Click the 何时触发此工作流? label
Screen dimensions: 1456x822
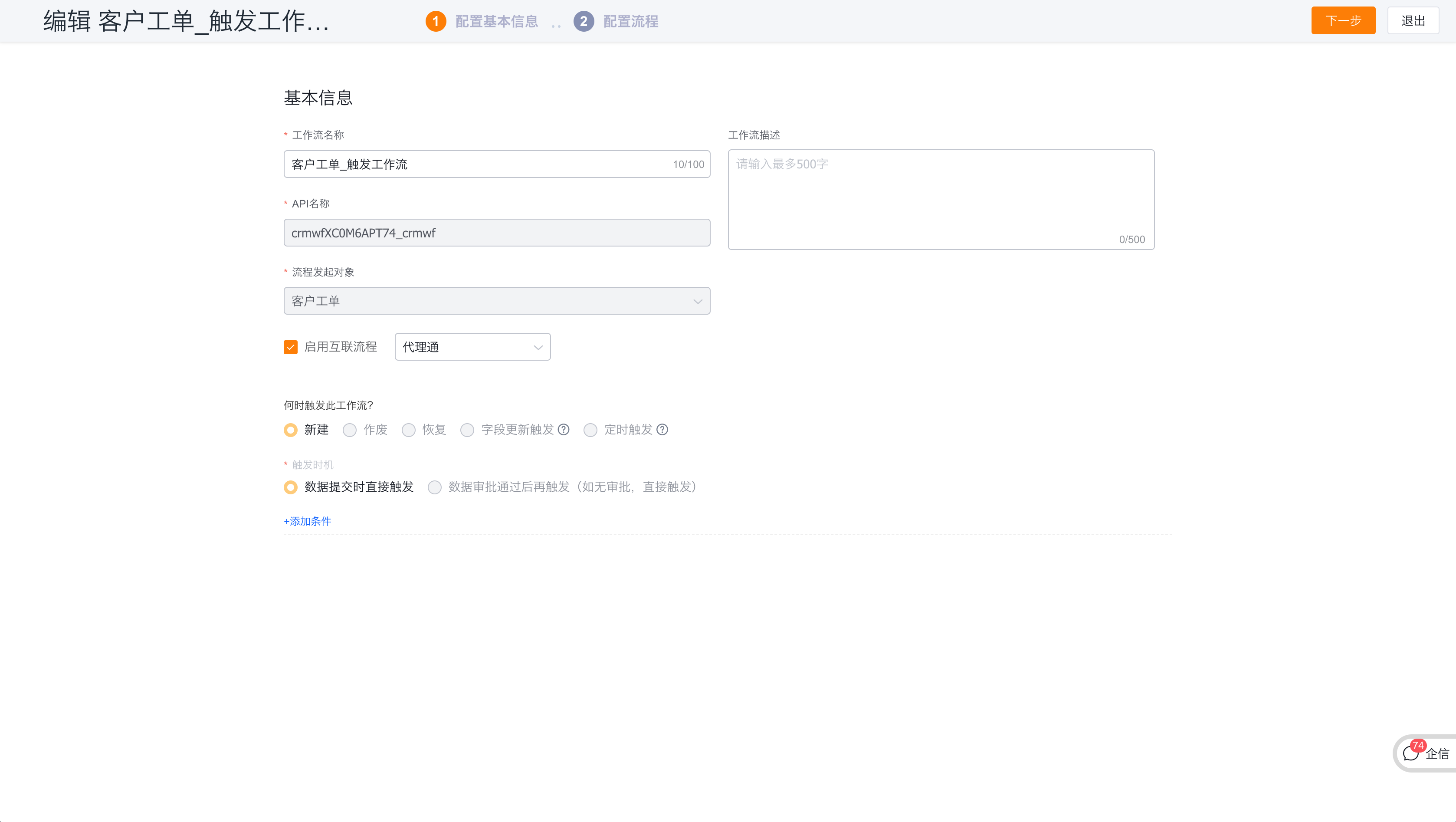click(x=328, y=405)
